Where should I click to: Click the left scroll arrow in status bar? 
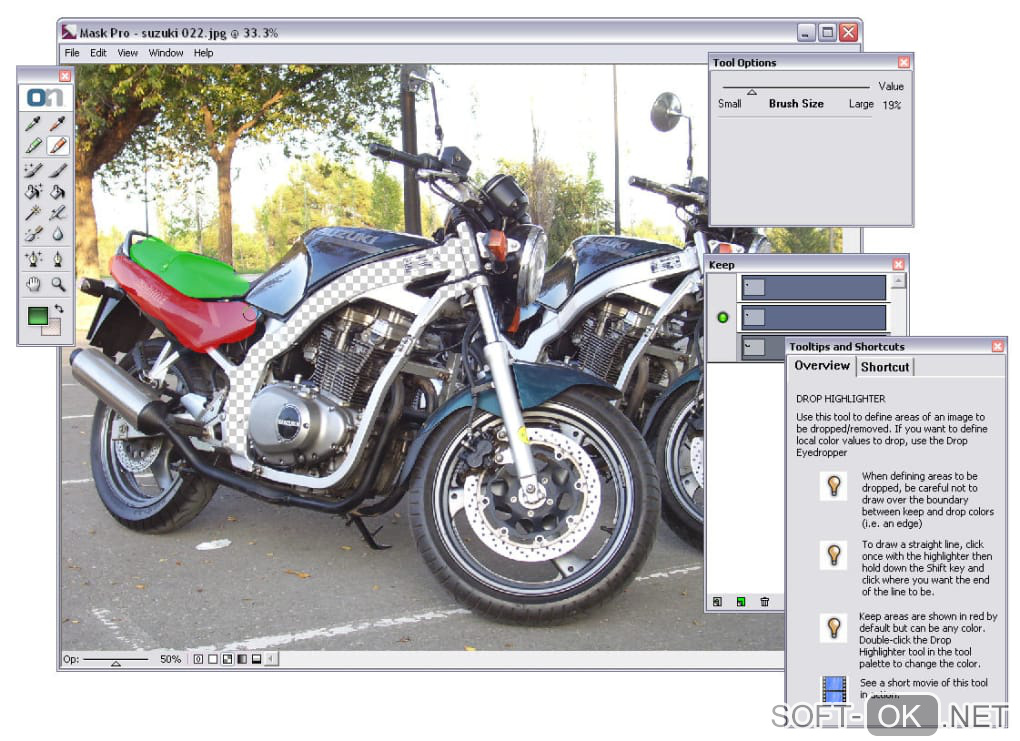coord(271,659)
